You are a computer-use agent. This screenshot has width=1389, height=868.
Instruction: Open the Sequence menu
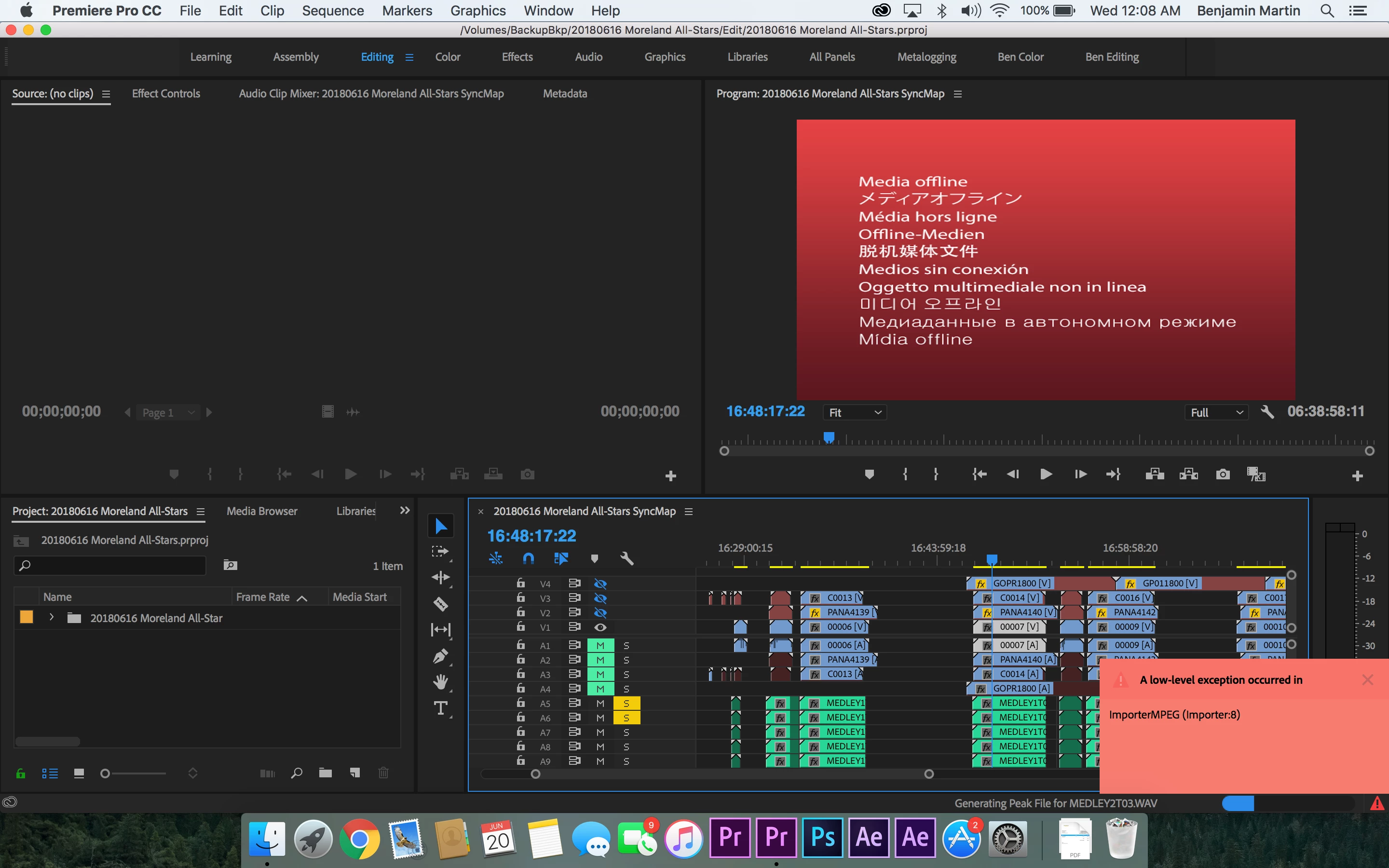[x=333, y=10]
